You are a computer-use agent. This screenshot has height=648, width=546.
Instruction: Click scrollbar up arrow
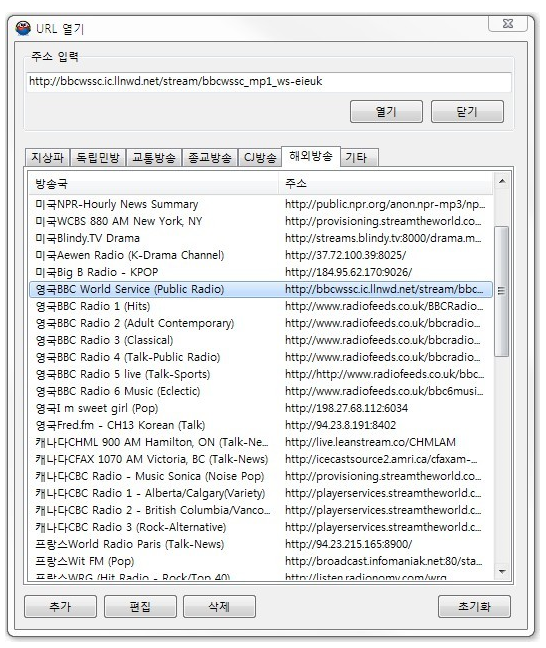pyautogui.click(x=502, y=181)
